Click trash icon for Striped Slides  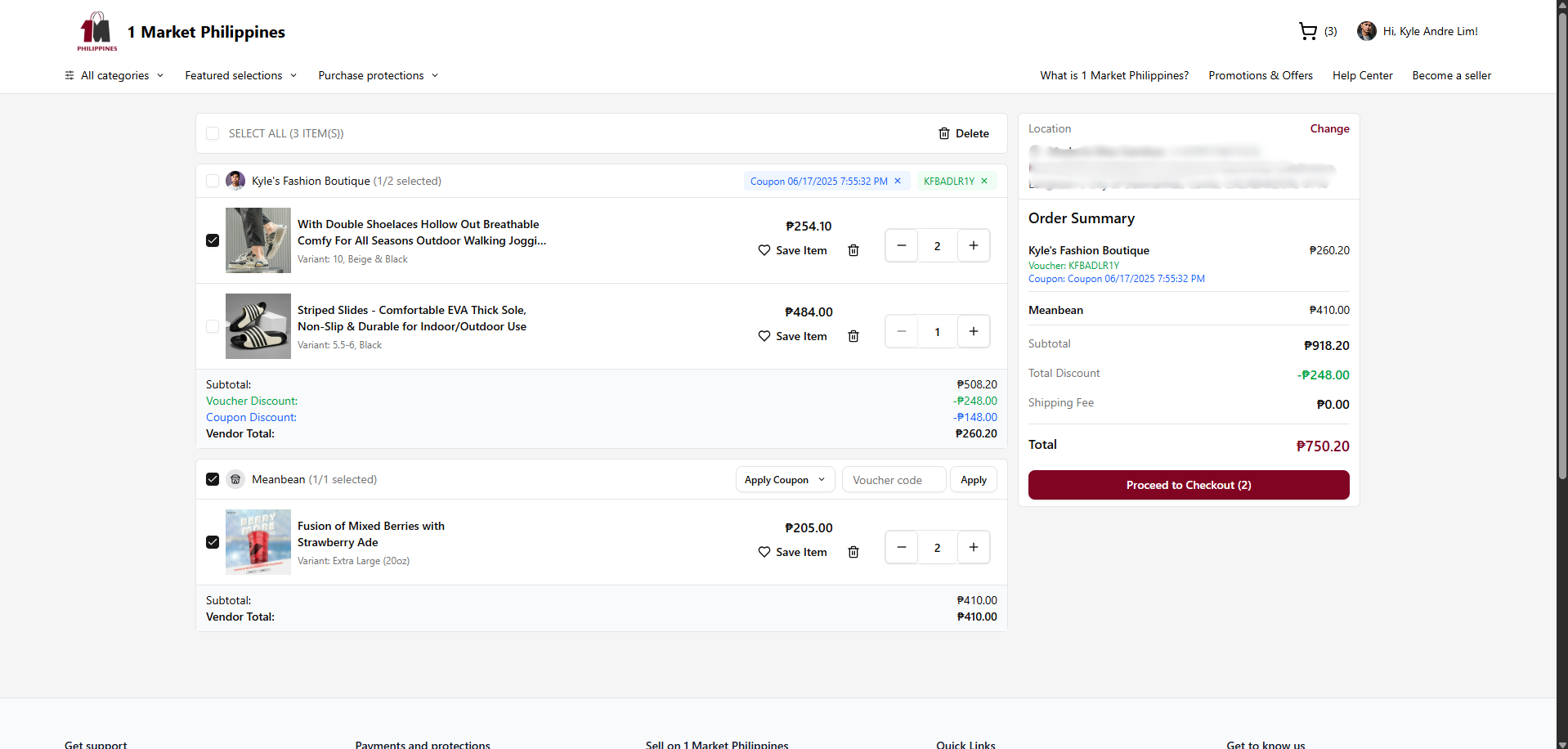[853, 336]
